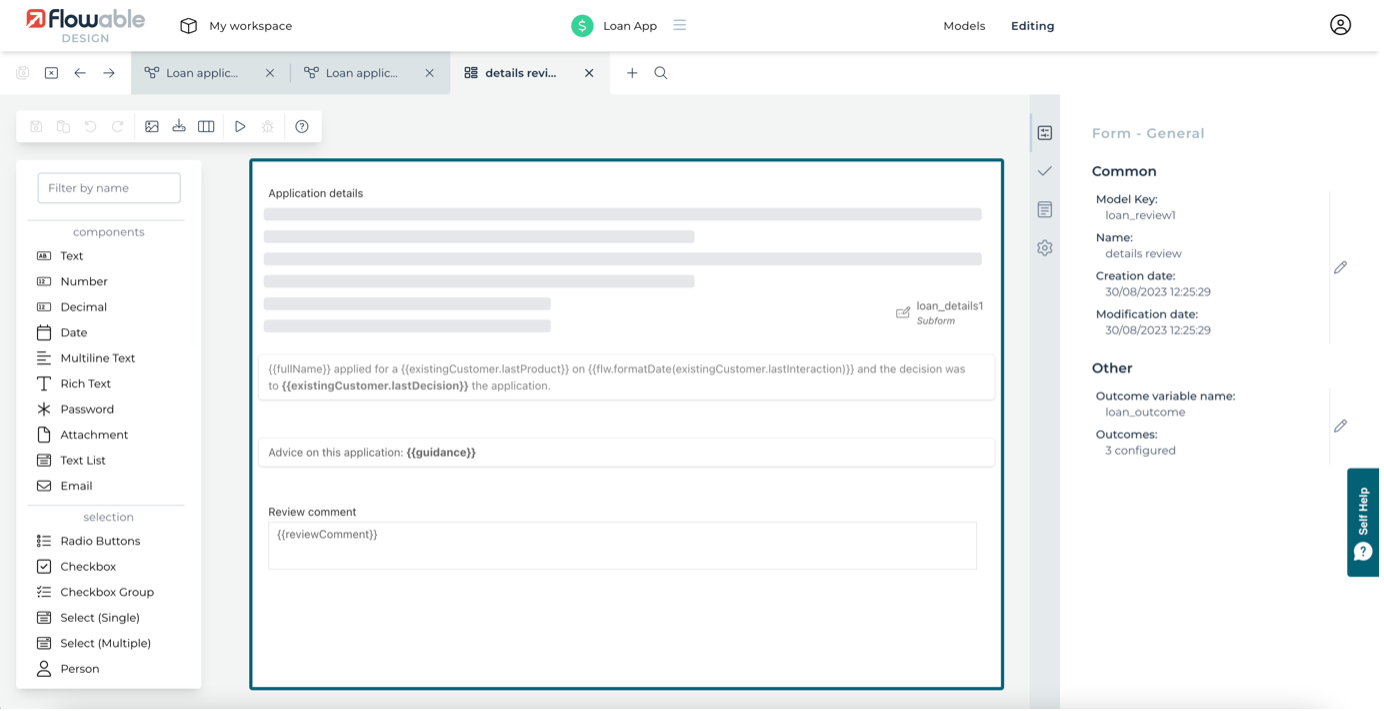The height and width of the screenshot is (711, 1384).
Task: Edit Outcomes with the pencil icon
Action: tap(1340, 426)
